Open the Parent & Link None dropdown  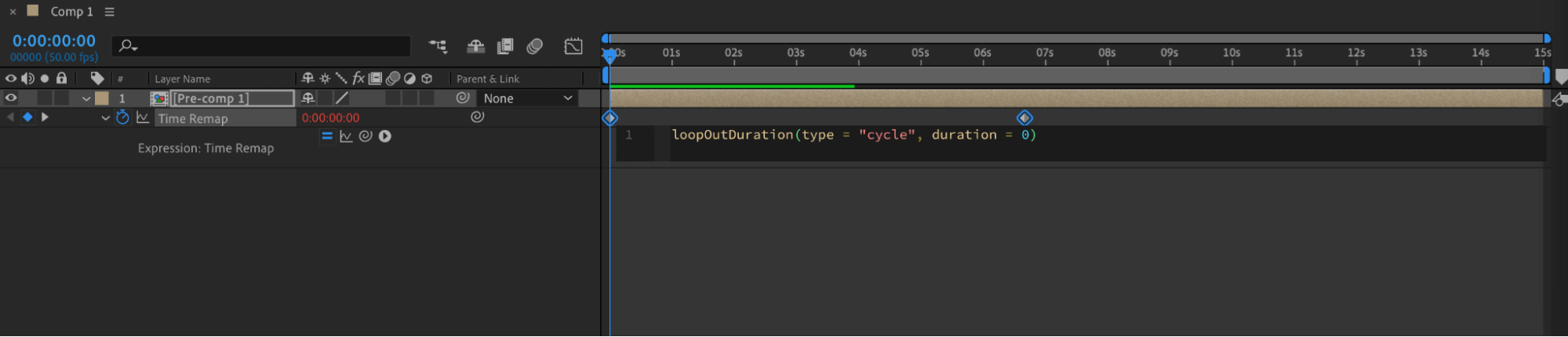click(x=527, y=98)
